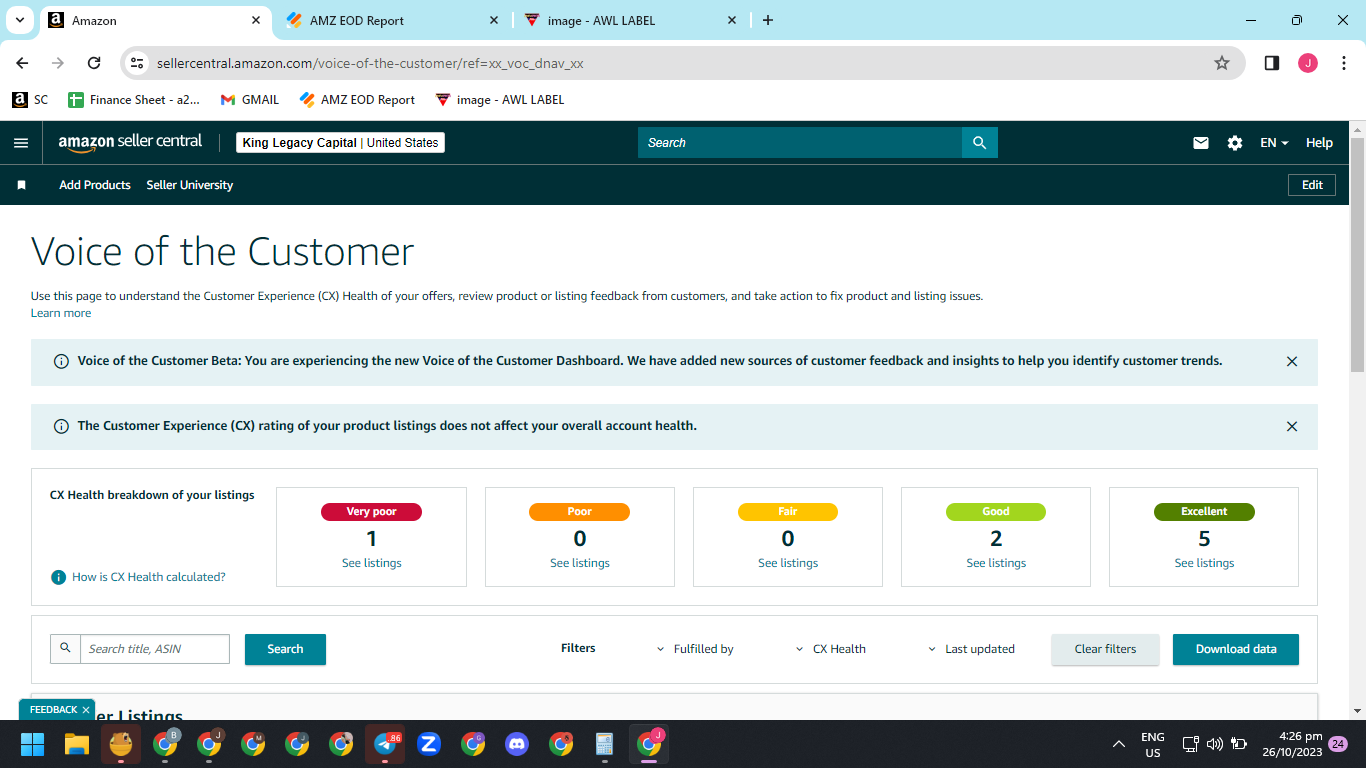Focus the Search title, ASIN field
The height and width of the screenshot is (768, 1366).
155,649
